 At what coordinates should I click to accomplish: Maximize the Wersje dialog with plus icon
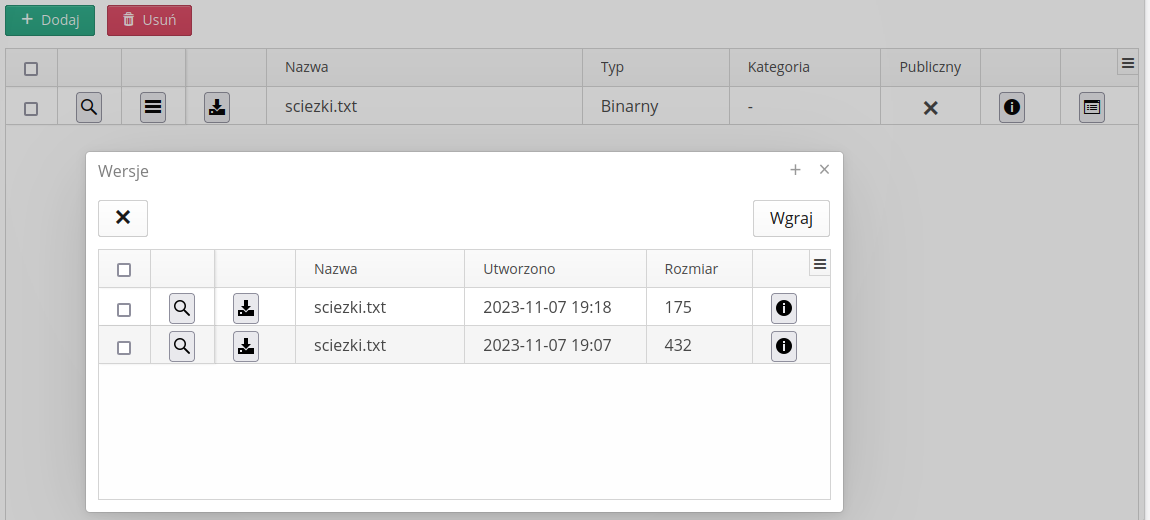point(796,170)
